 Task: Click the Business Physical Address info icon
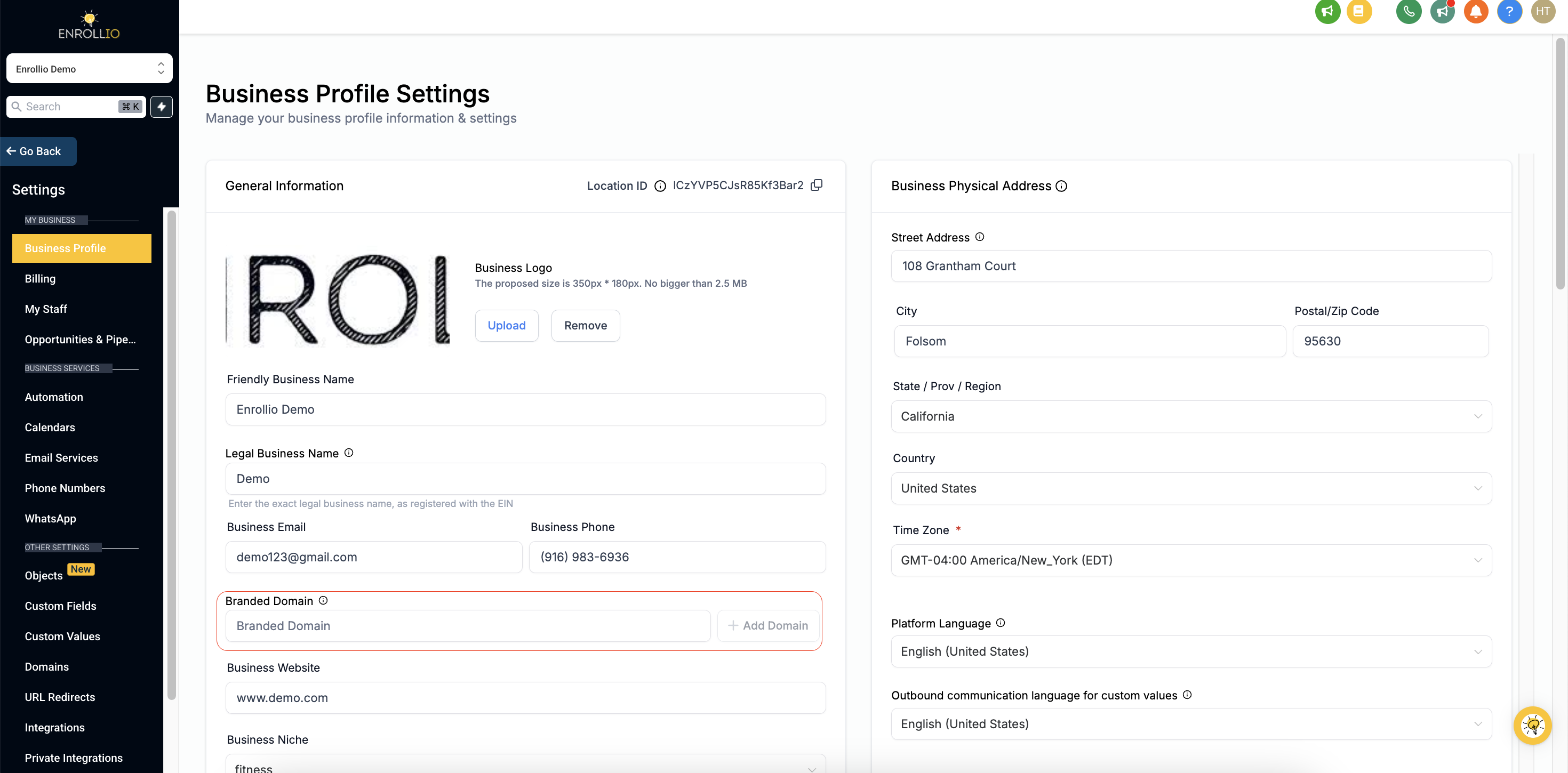click(1061, 186)
